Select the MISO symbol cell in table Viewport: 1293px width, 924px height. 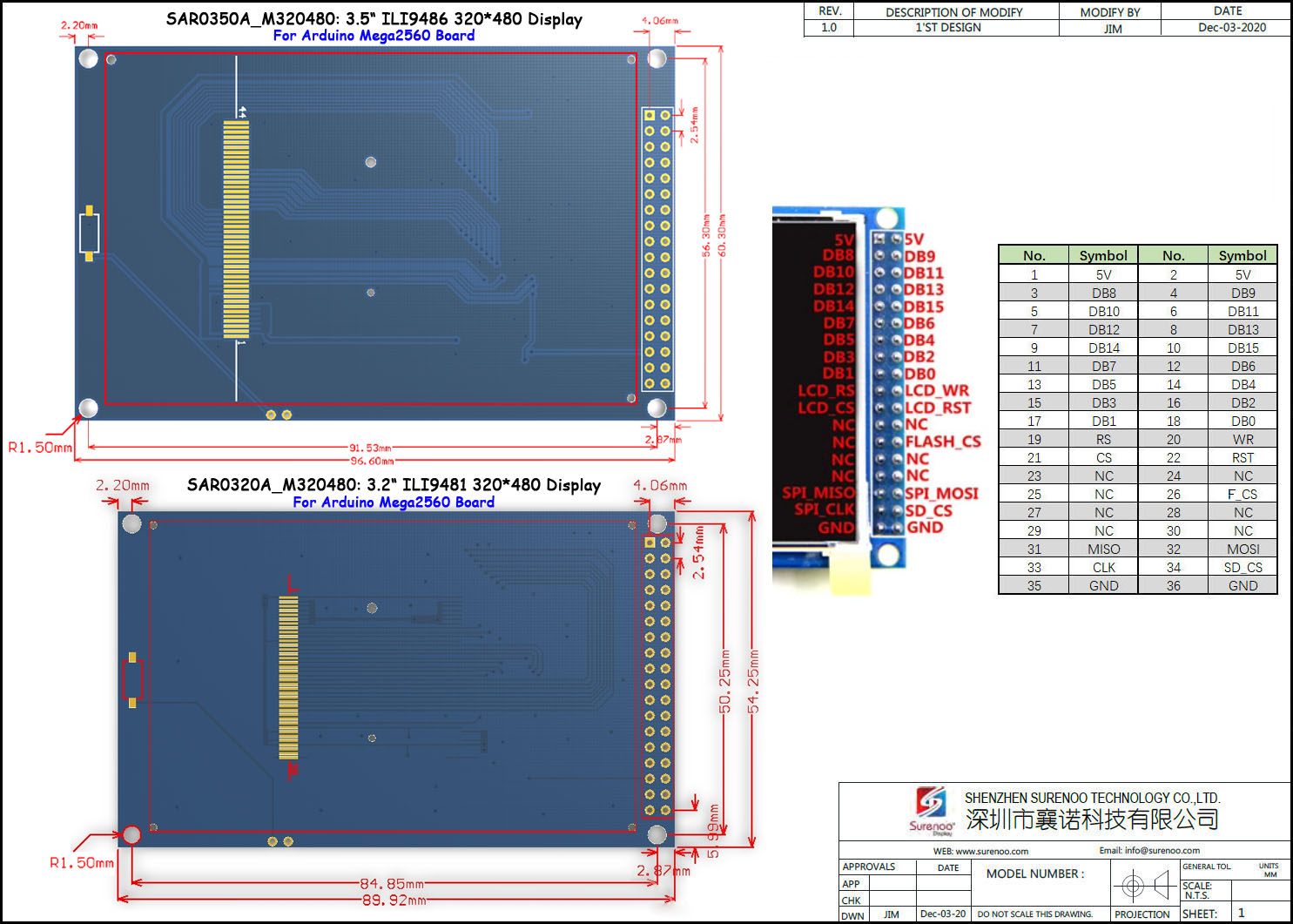tap(1103, 549)
